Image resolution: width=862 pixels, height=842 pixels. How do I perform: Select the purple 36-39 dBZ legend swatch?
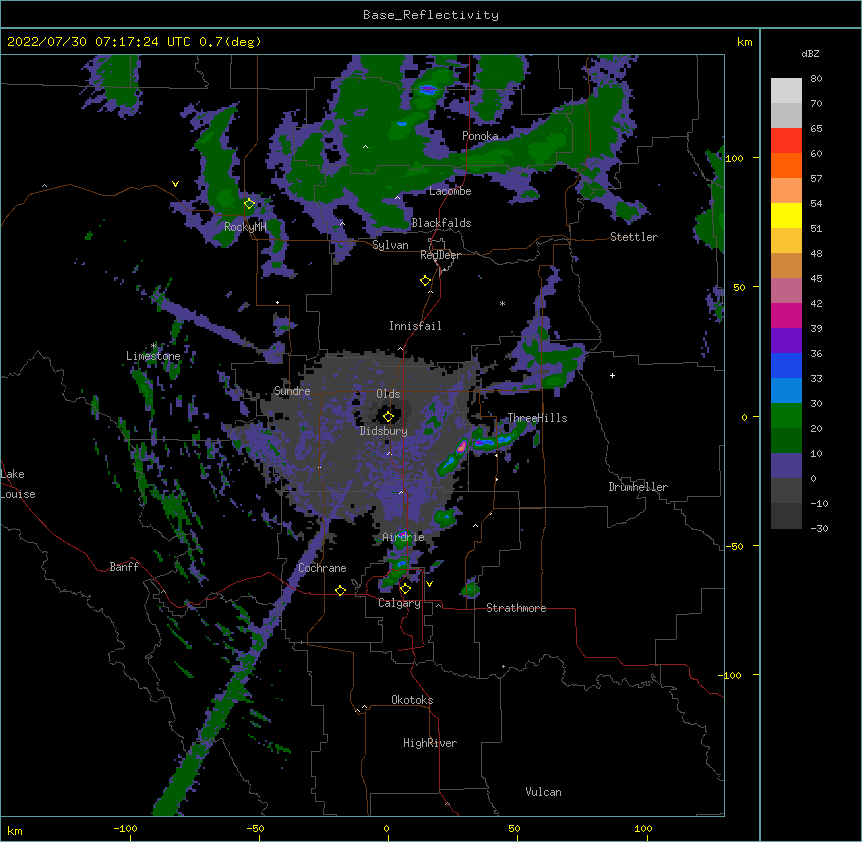tap(786, 341)
